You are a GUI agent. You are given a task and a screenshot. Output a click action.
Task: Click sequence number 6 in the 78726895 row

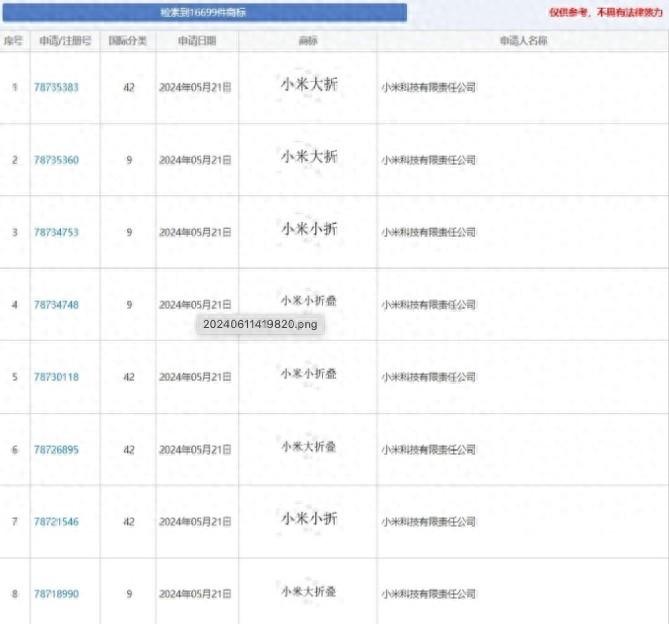click(15, 450)
